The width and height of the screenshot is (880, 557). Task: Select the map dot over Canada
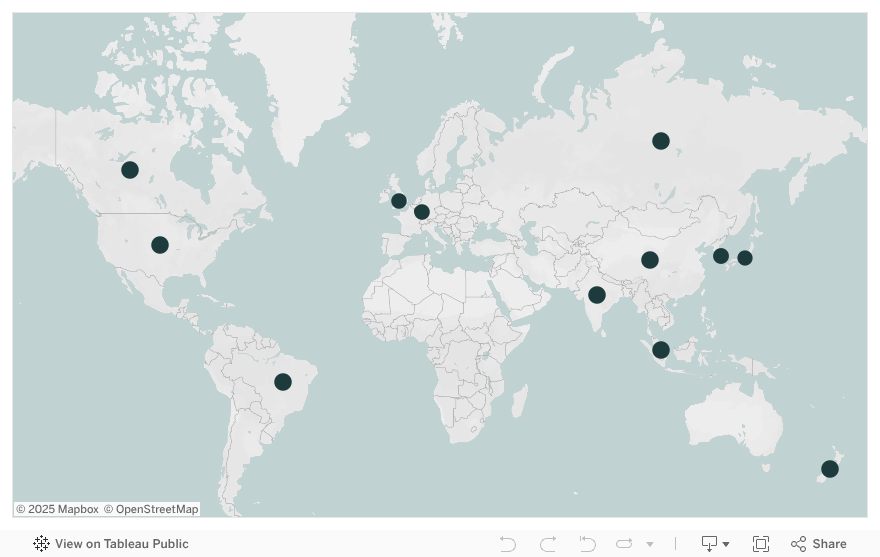click(130, 170)
